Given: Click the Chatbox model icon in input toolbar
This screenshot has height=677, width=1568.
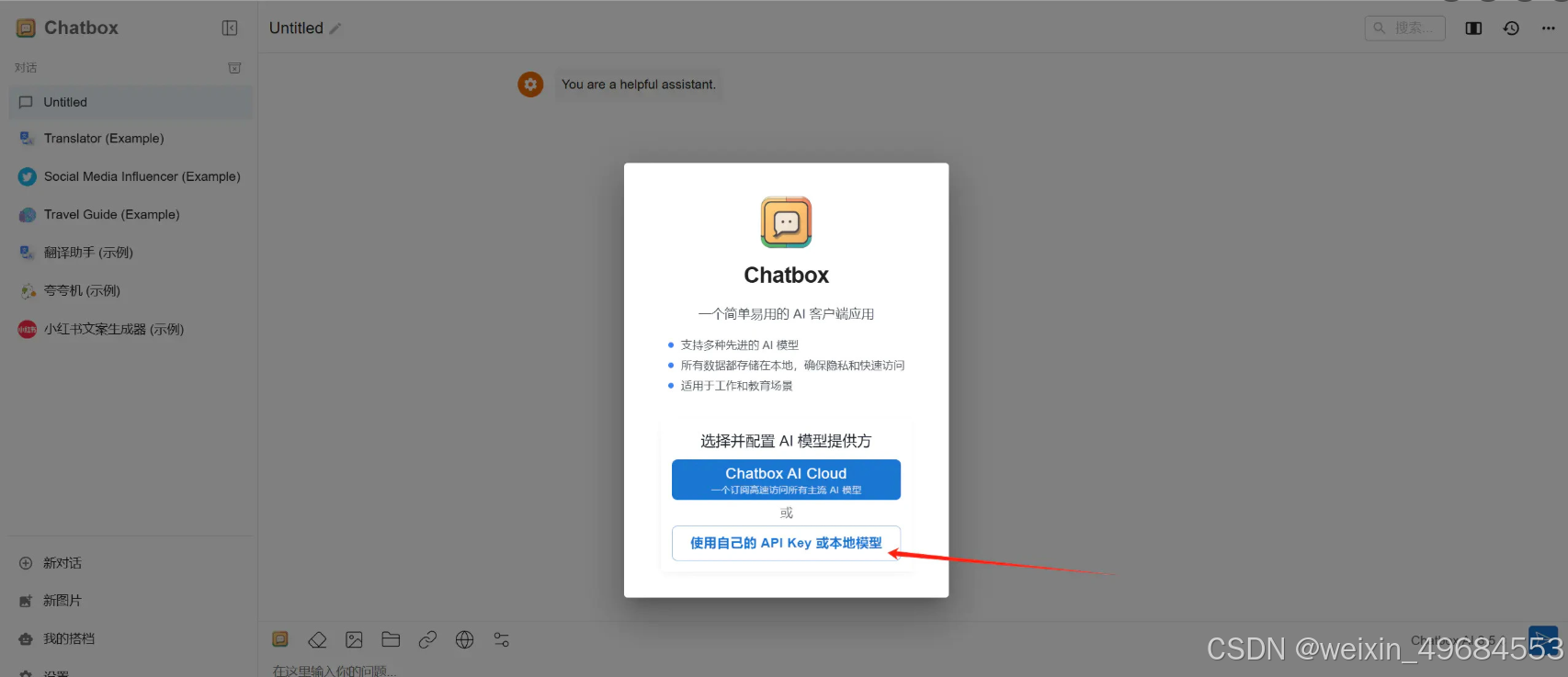Looking at the screenshot, I should point(280,639).
